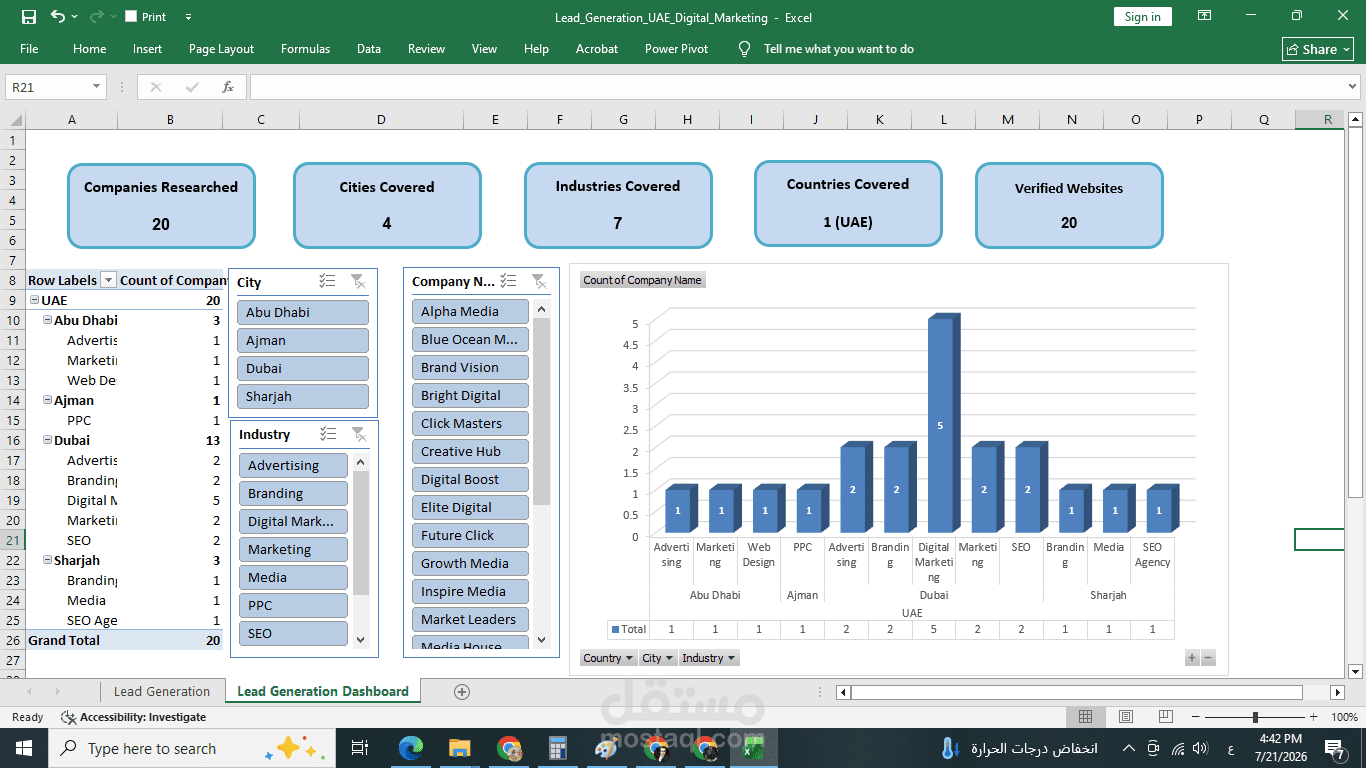Image resolution: width=1366 pixels, height=768 pixels.
Task: Open the Insert ribbon tab
Action: click(147, 49)
